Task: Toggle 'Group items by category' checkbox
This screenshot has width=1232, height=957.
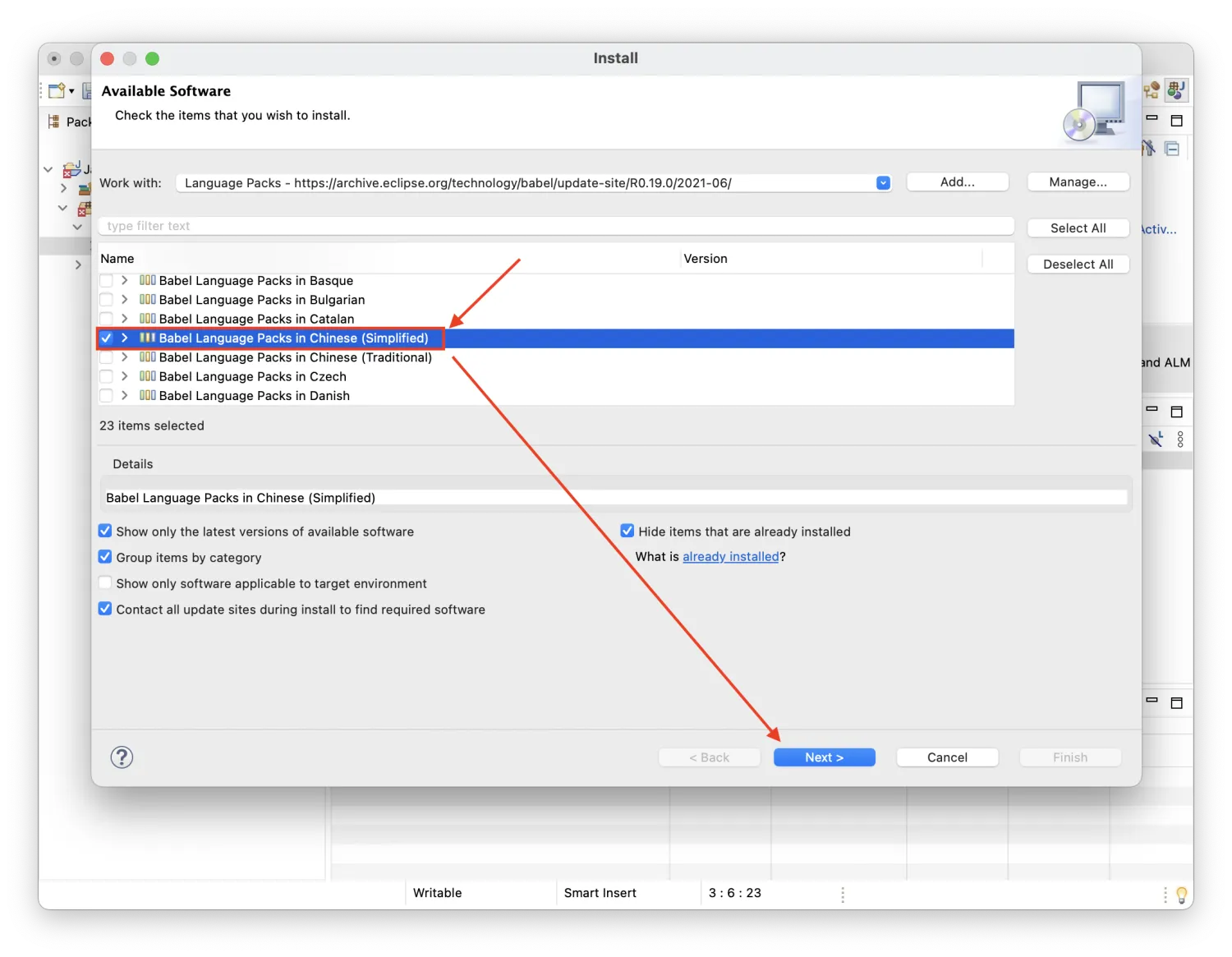Action: [105, 557]
